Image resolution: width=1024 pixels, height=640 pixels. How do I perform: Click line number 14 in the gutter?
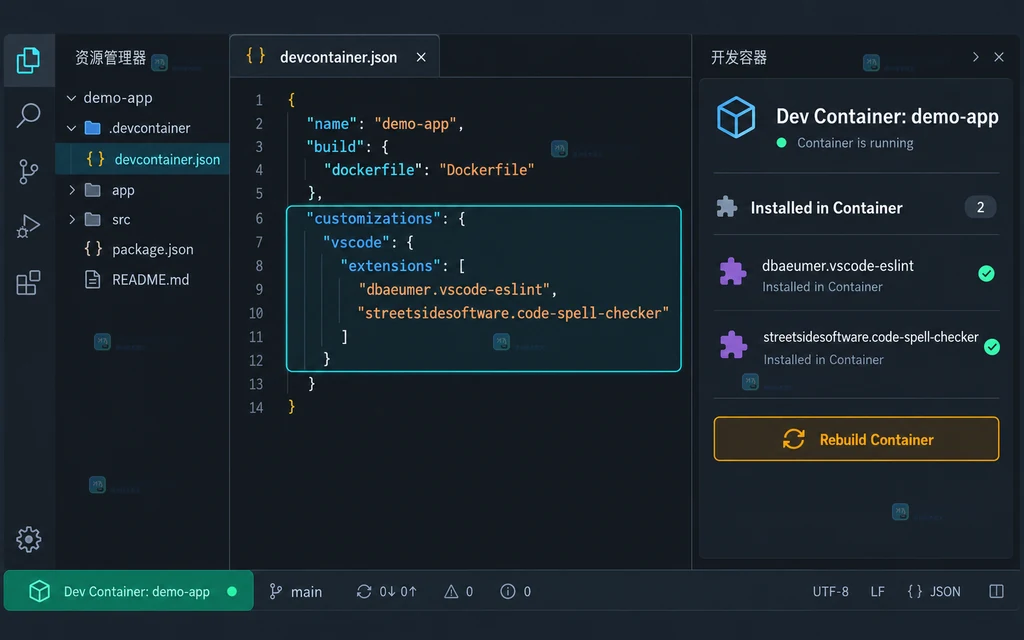256,408
